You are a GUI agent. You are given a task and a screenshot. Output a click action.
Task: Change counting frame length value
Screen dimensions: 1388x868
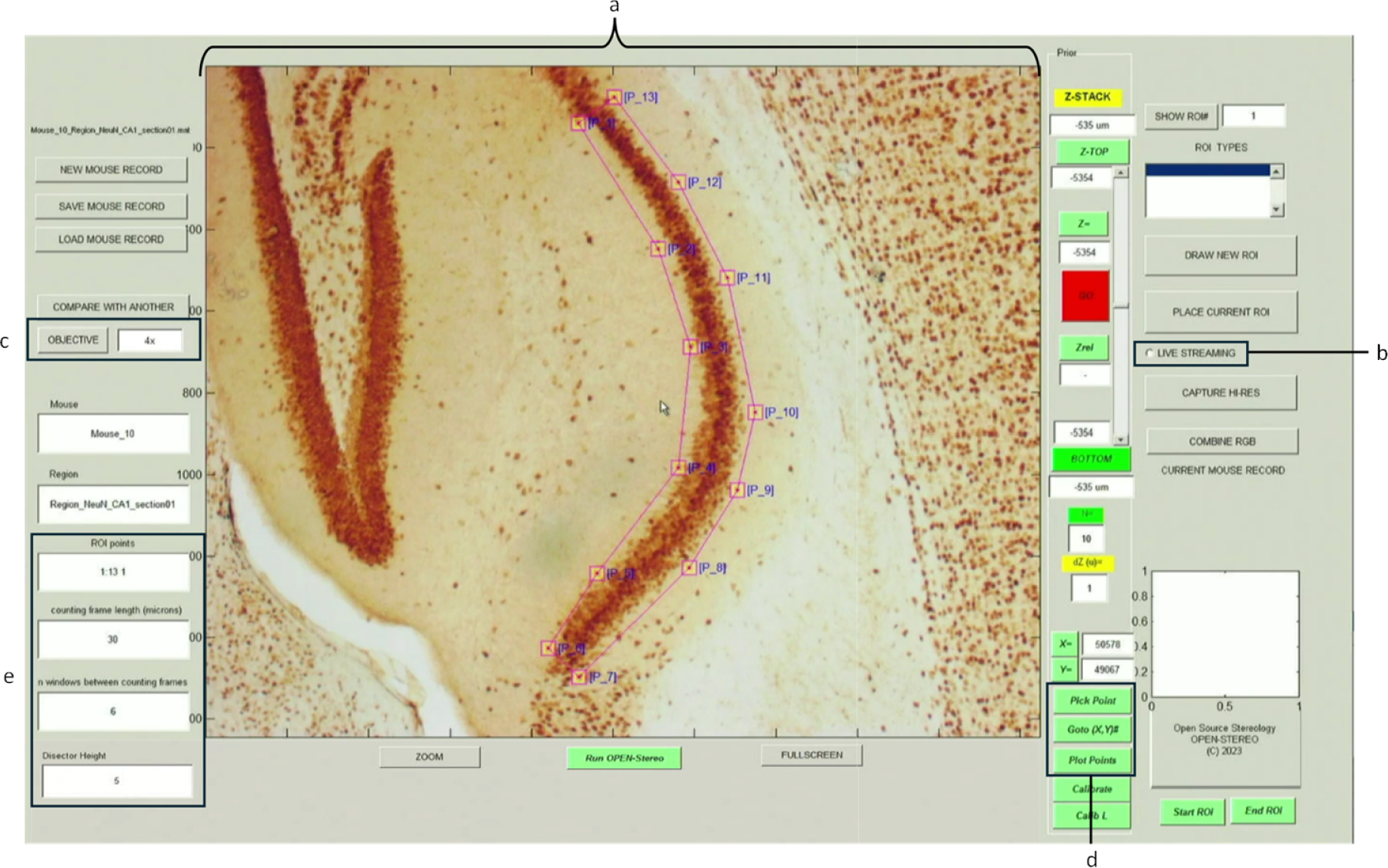(113, 639)
